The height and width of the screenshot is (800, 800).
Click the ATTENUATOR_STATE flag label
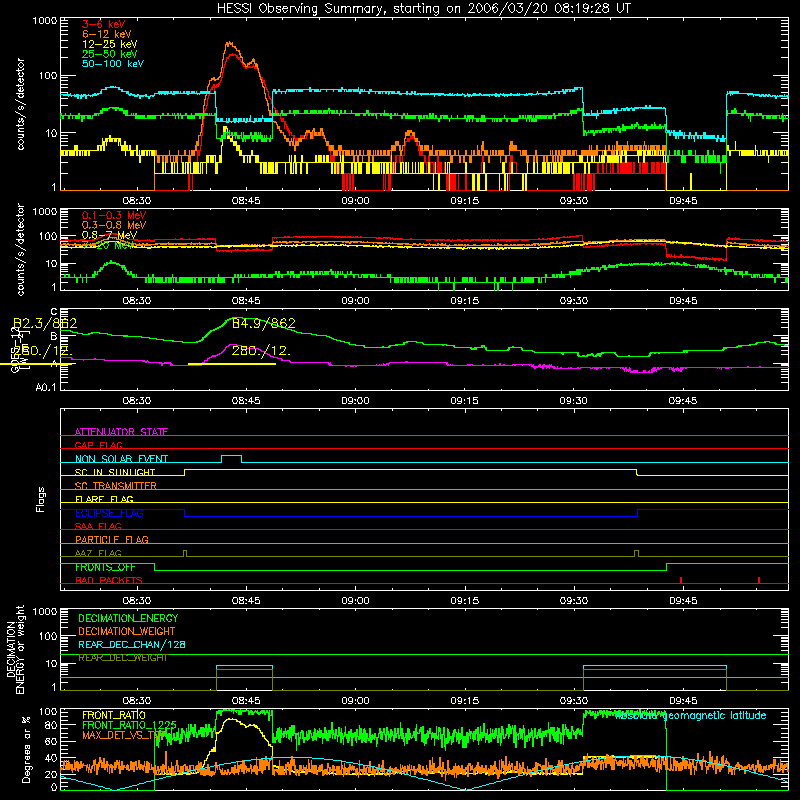[x=121, y=432]
